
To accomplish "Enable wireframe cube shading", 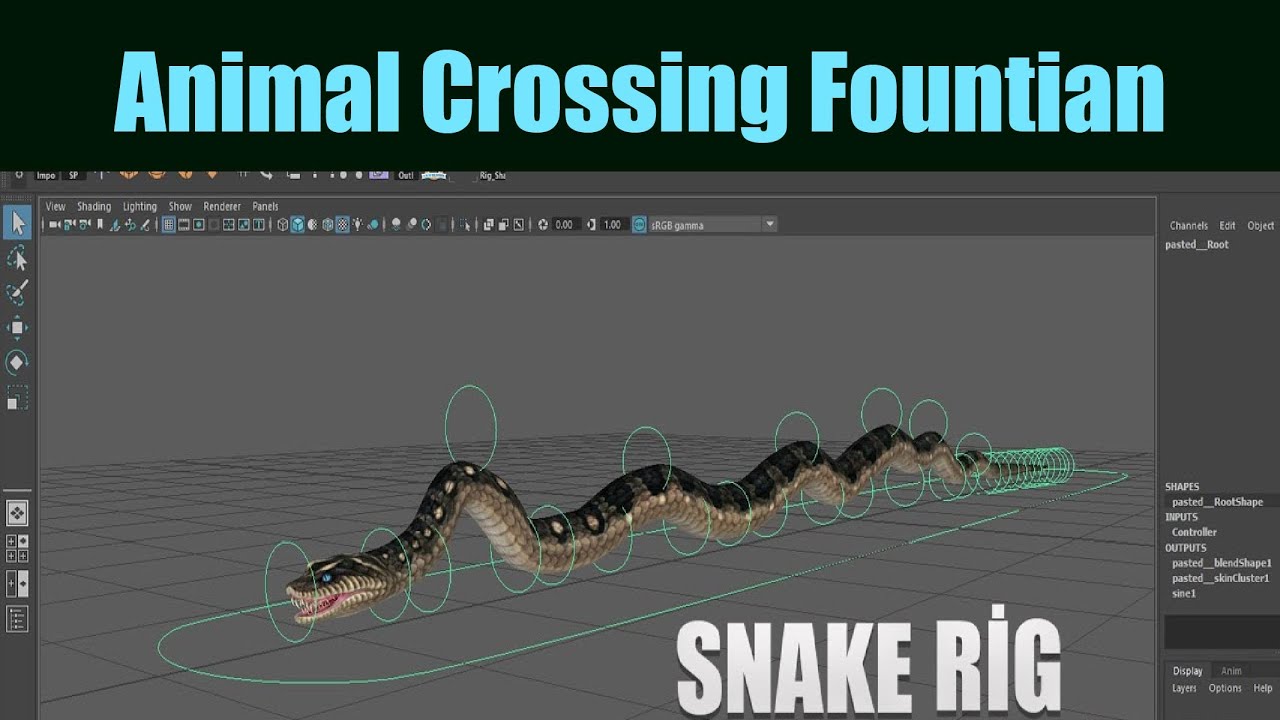I will [283, 225].
